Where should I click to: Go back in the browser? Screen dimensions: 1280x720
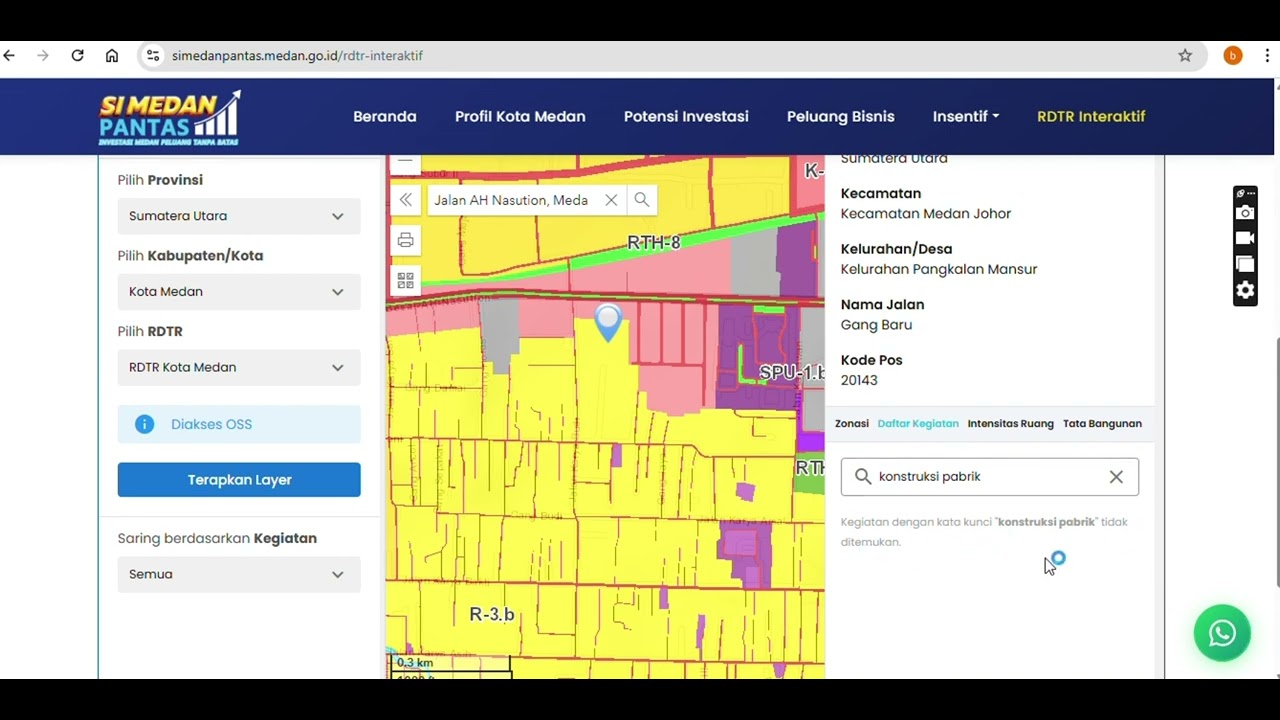10,56
